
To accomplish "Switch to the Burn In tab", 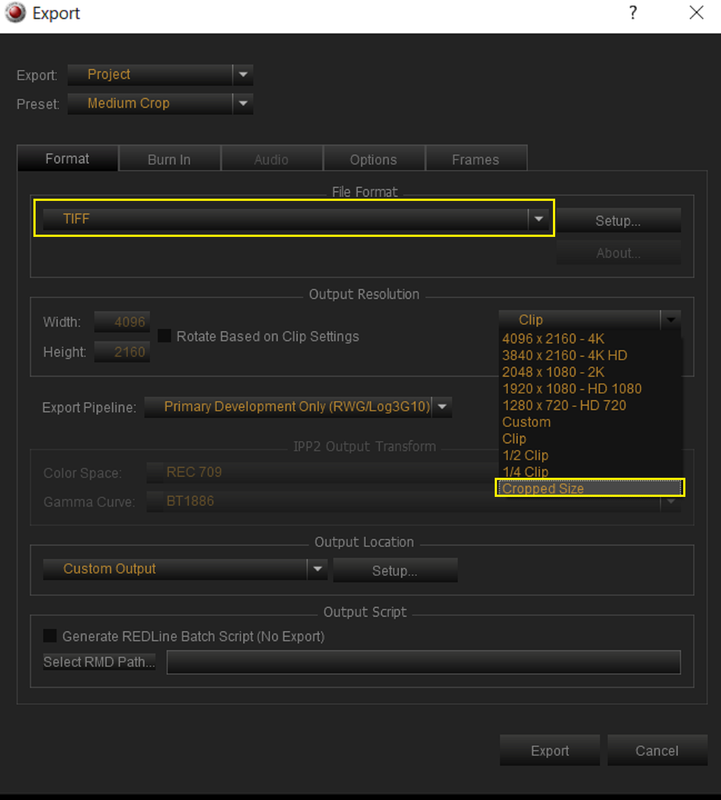I will click(169, 159).
